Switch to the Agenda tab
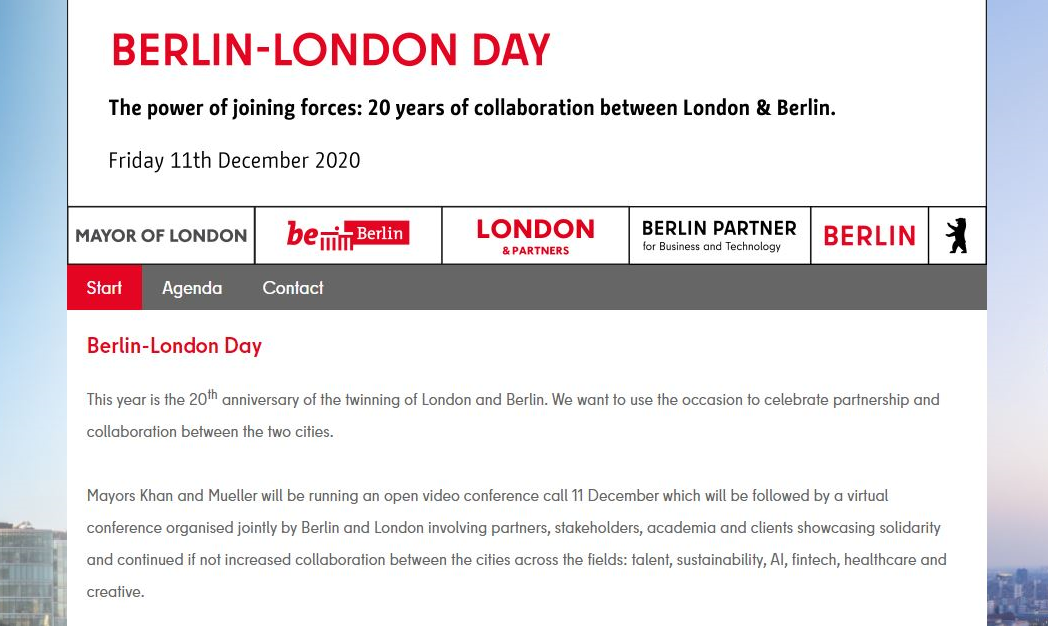Screen dimensions: 1048x626 point(192,287)
